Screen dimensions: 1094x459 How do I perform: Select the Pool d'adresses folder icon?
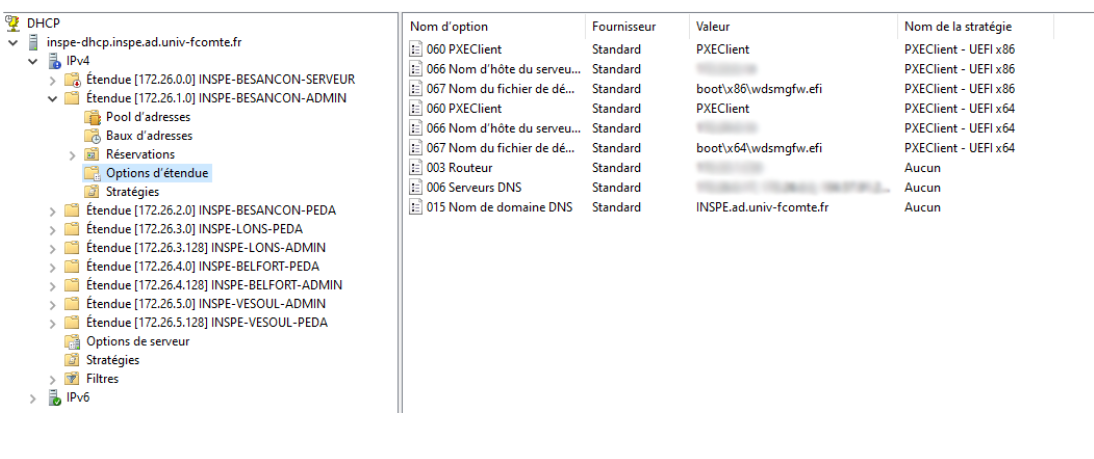pos(92,117)
